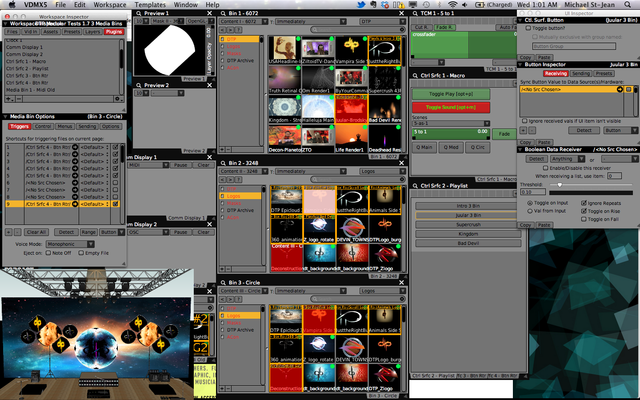Click the source arrow icon in trigger row 6

coord(75,182)
